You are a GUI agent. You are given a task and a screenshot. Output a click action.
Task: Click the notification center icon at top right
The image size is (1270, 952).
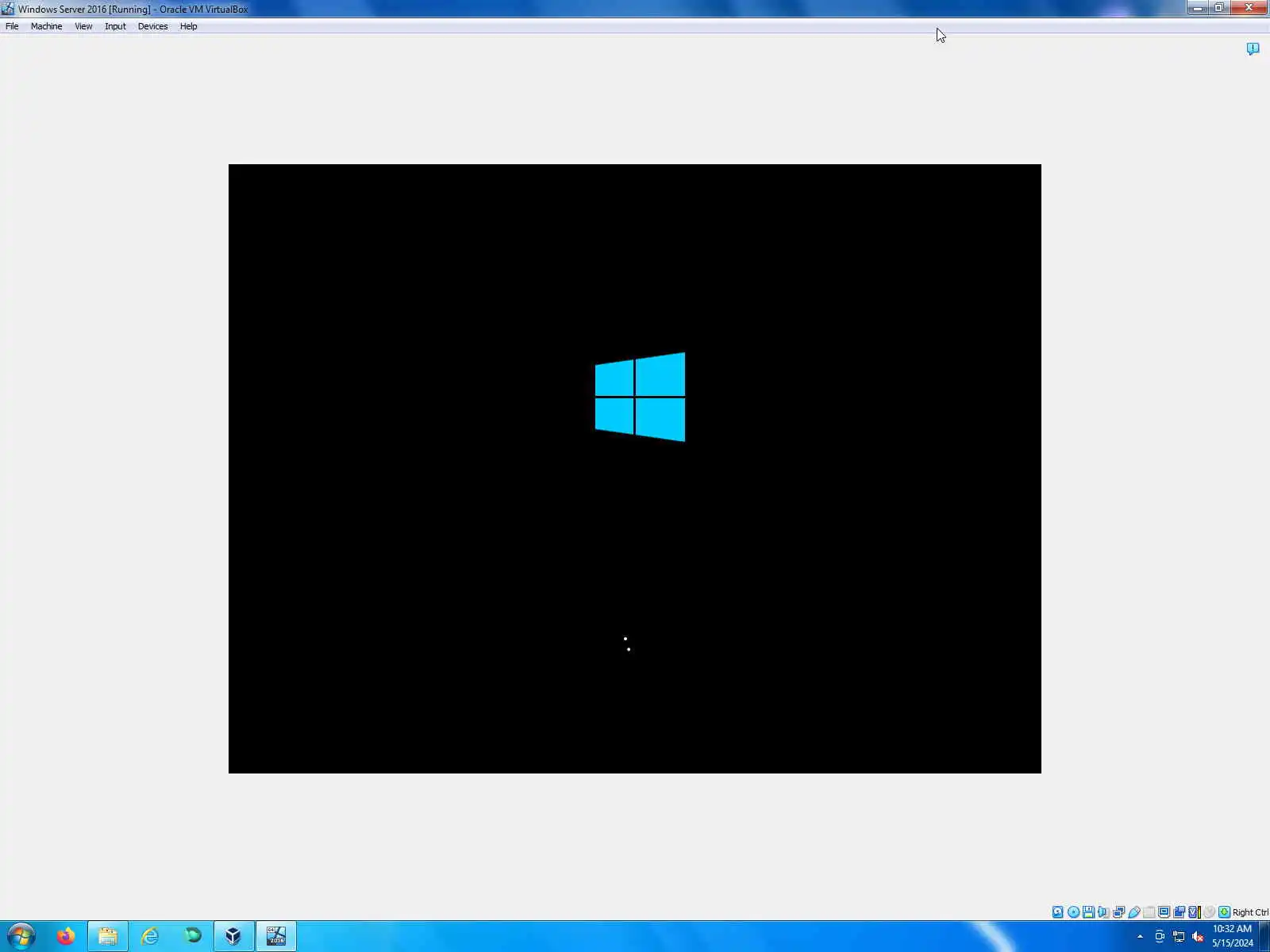coord(1253,49)
